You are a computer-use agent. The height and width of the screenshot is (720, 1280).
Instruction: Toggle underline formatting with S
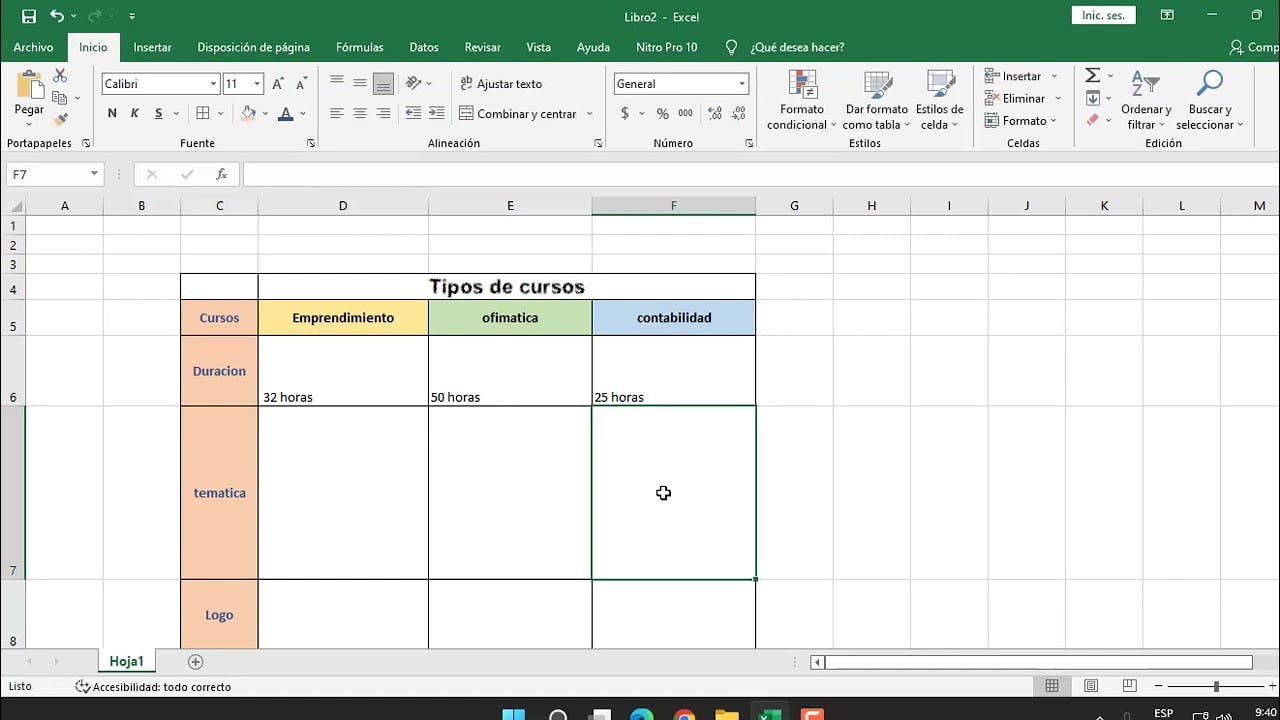pyautogui.click(x=156, y=113)
